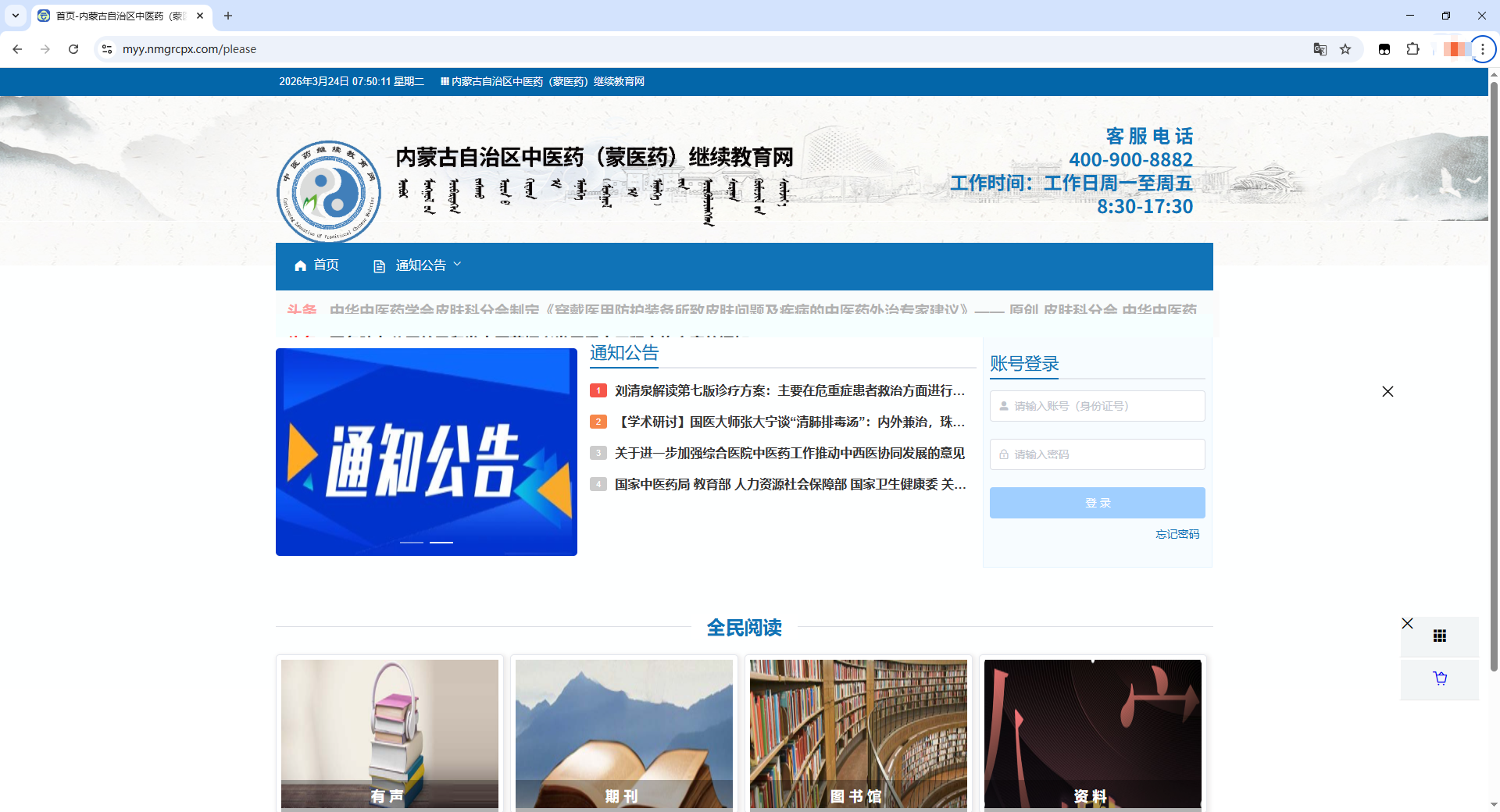Open the tab search dropdown arrow
1500x812 pixels.
16,16
